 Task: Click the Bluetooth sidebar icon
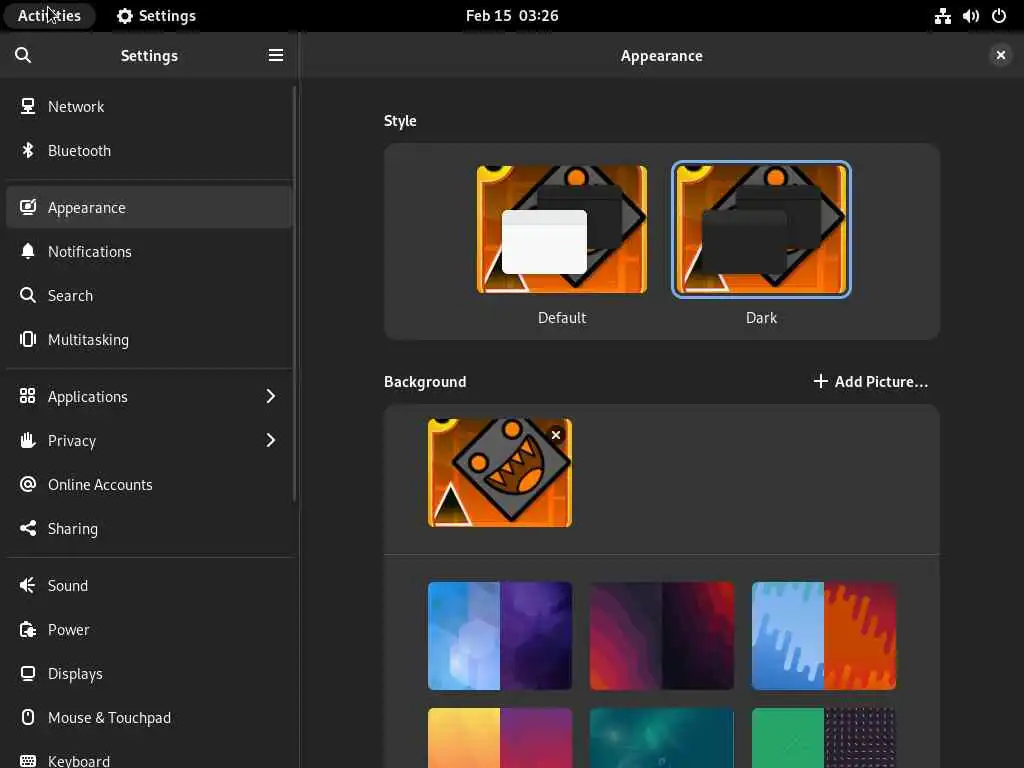[27, 151]
